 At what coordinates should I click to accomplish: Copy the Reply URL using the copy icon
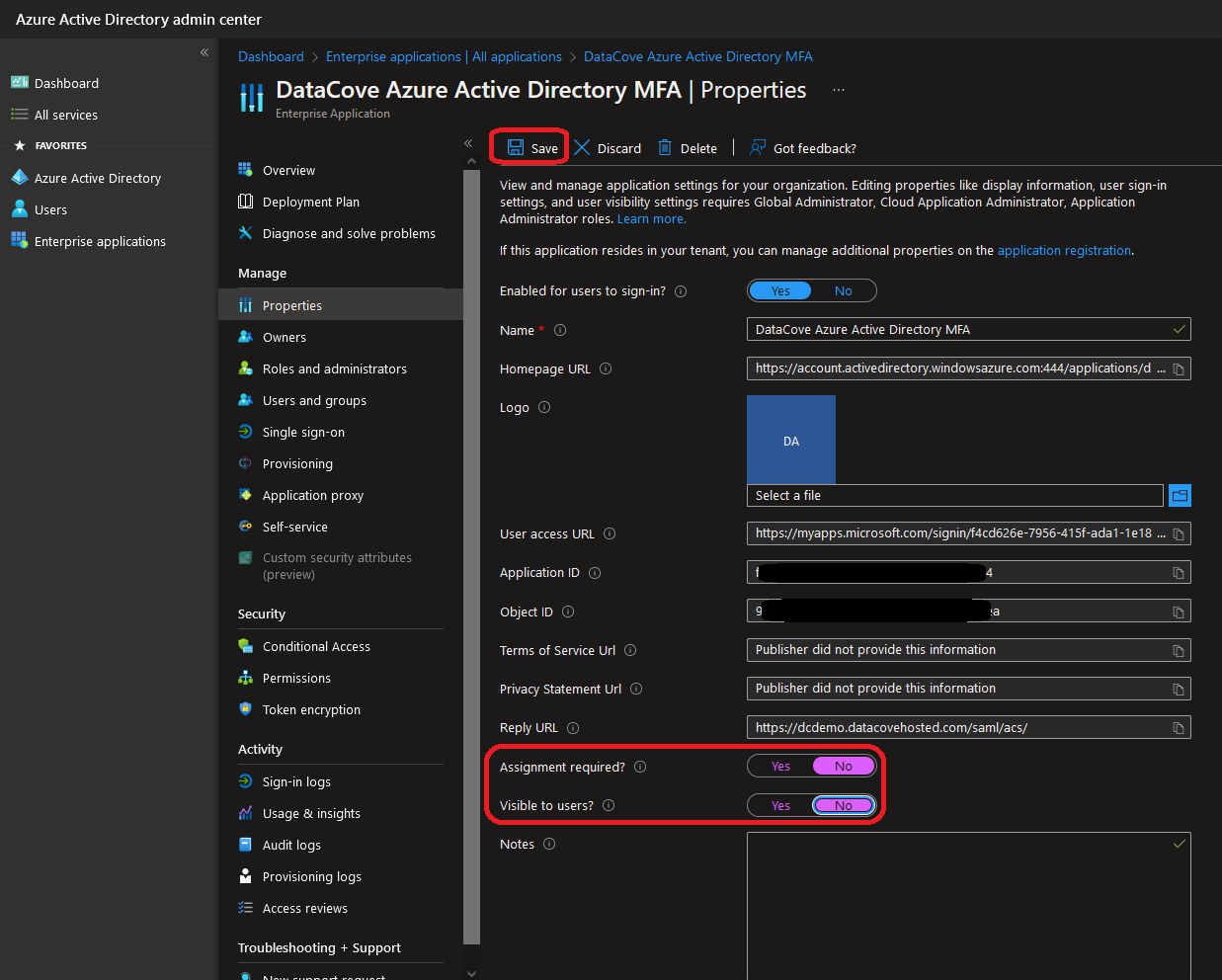[x=1179, y=728]
